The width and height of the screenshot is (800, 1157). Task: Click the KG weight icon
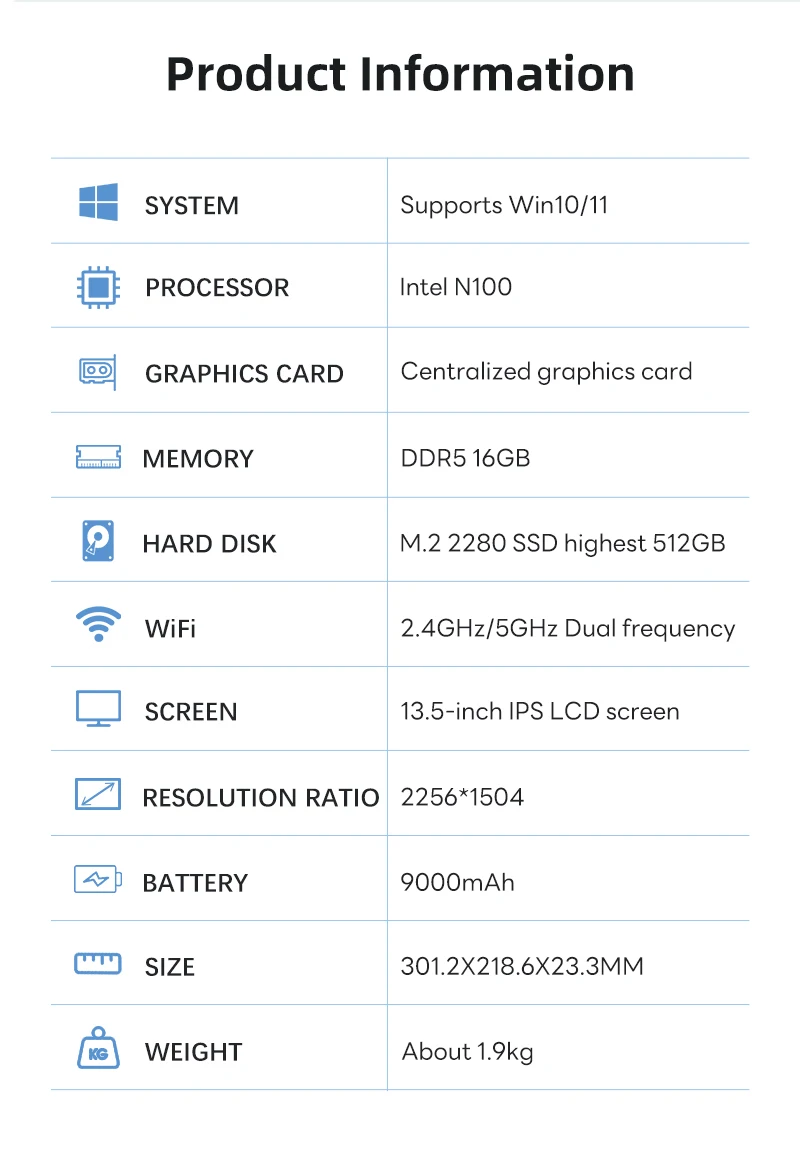click(98, 1048)
